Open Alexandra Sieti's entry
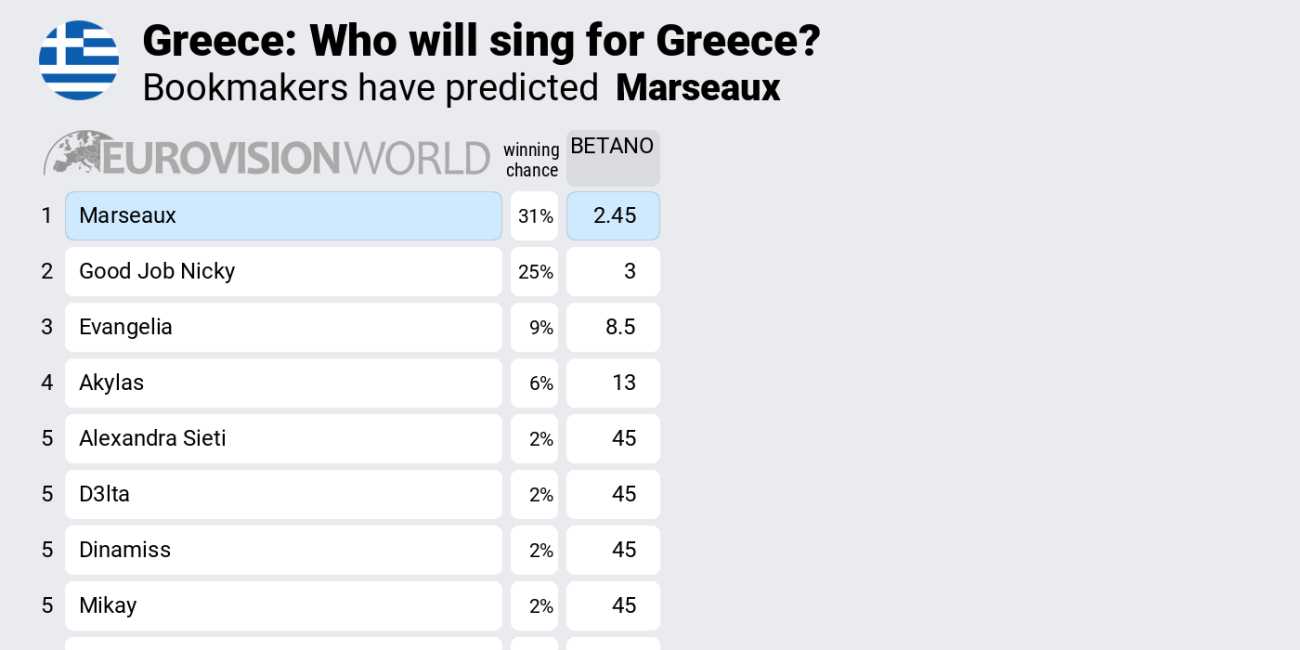The height and width of the screenshot is (650, 1300). (283, 439)
